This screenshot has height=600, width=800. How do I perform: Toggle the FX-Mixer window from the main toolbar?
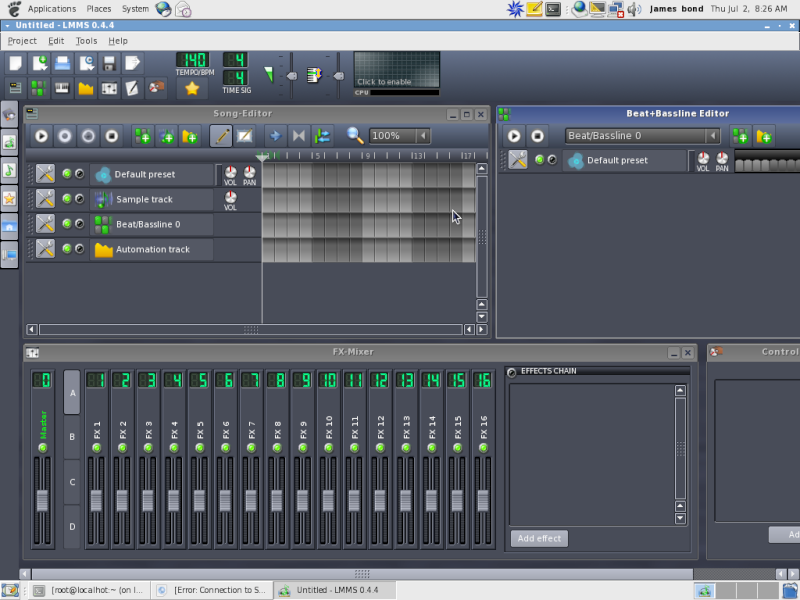coord(109,88)
